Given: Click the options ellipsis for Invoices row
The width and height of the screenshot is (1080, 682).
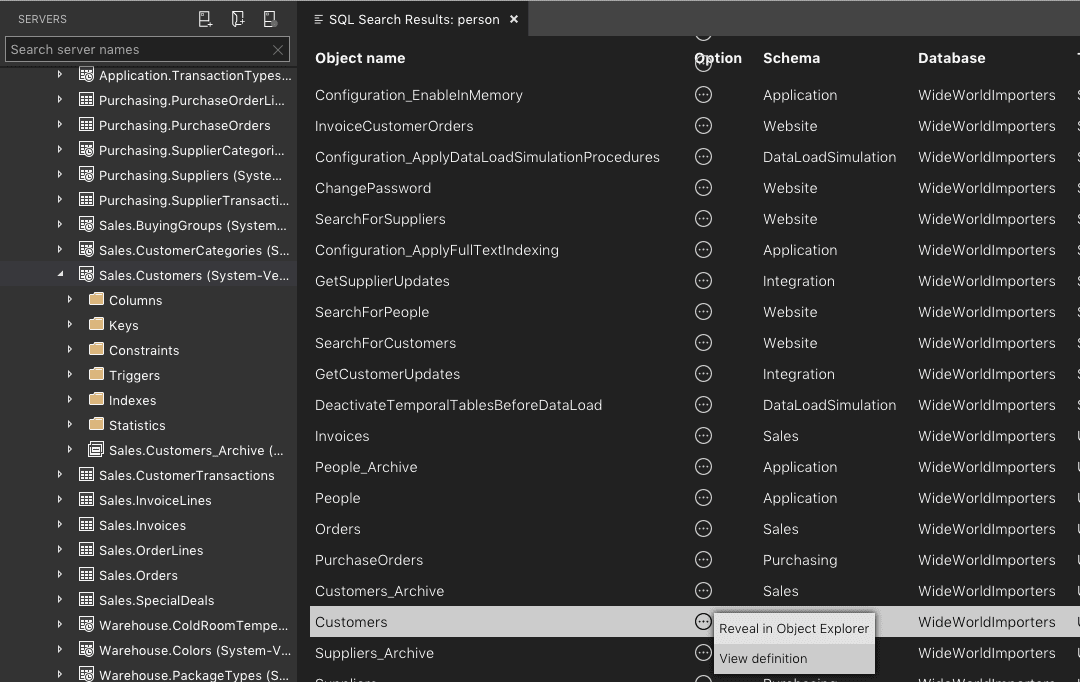Looking at the screenshot, I should coord(703,436).
